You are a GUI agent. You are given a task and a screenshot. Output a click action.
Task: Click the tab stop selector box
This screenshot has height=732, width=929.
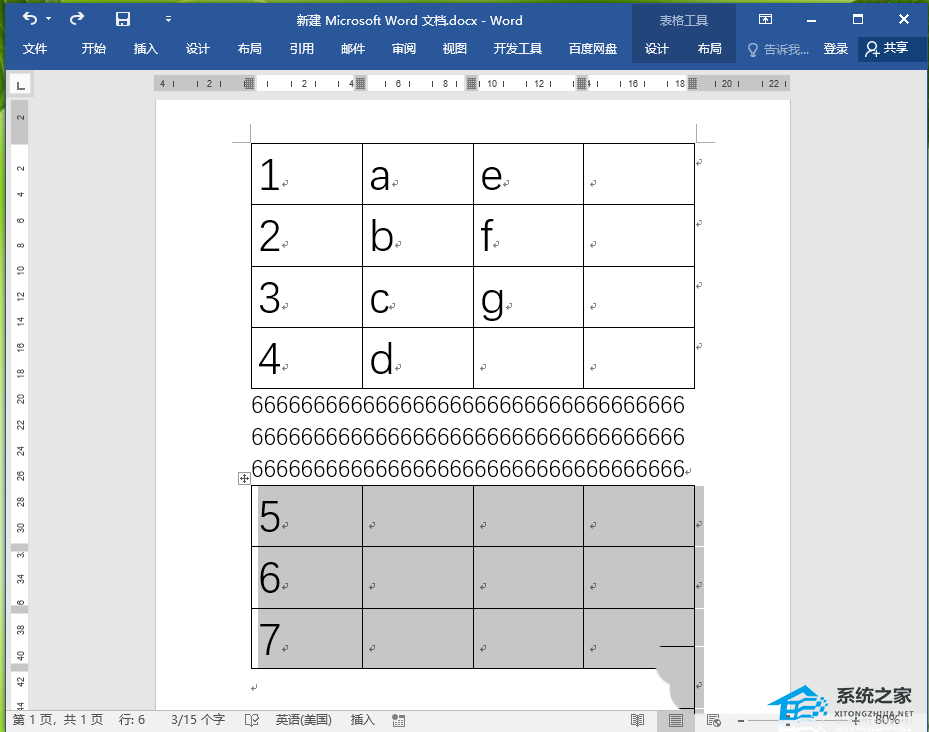[x=21, y=85]
